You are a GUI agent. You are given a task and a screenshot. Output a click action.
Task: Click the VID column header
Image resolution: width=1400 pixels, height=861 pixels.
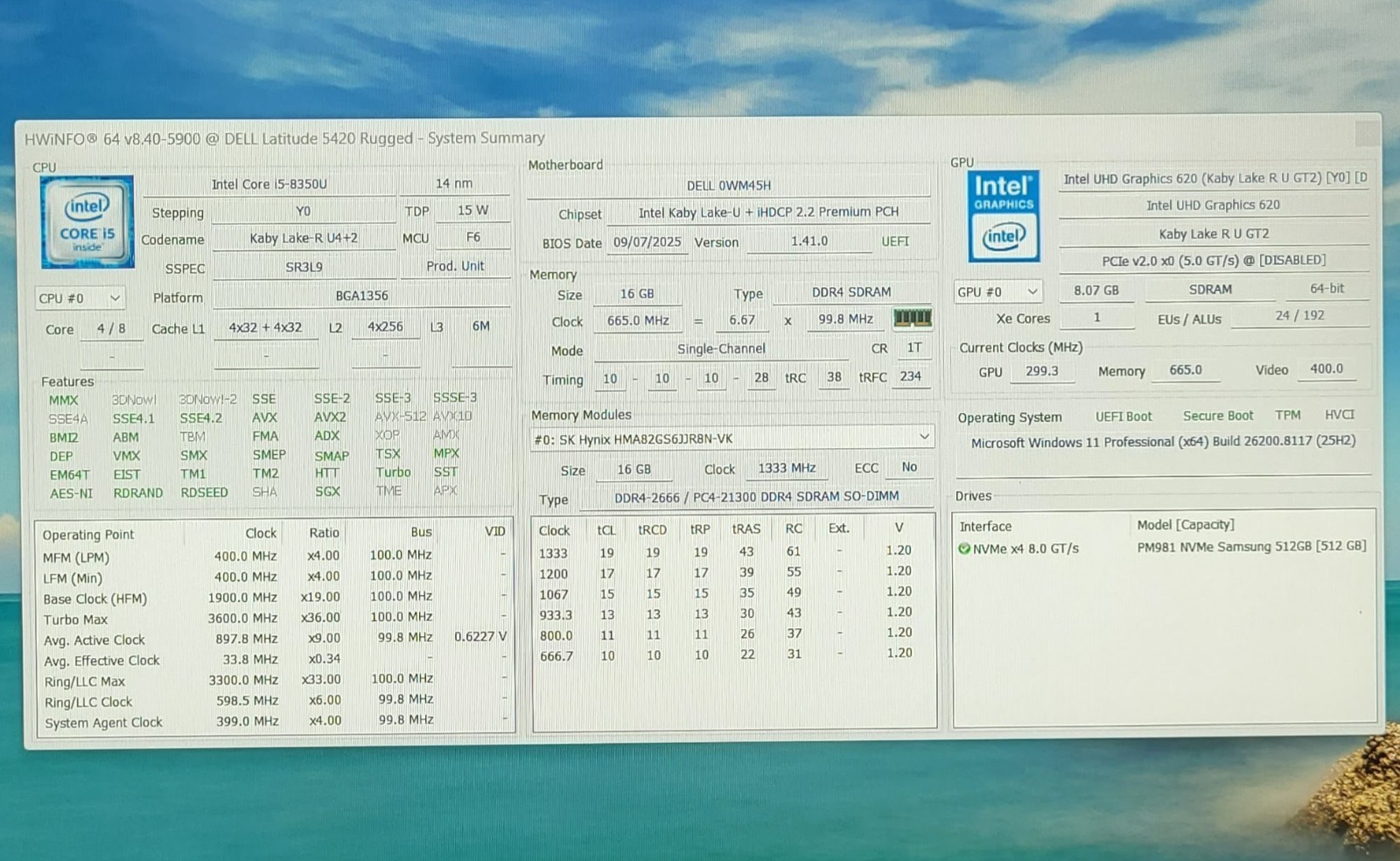pos(495,531)
